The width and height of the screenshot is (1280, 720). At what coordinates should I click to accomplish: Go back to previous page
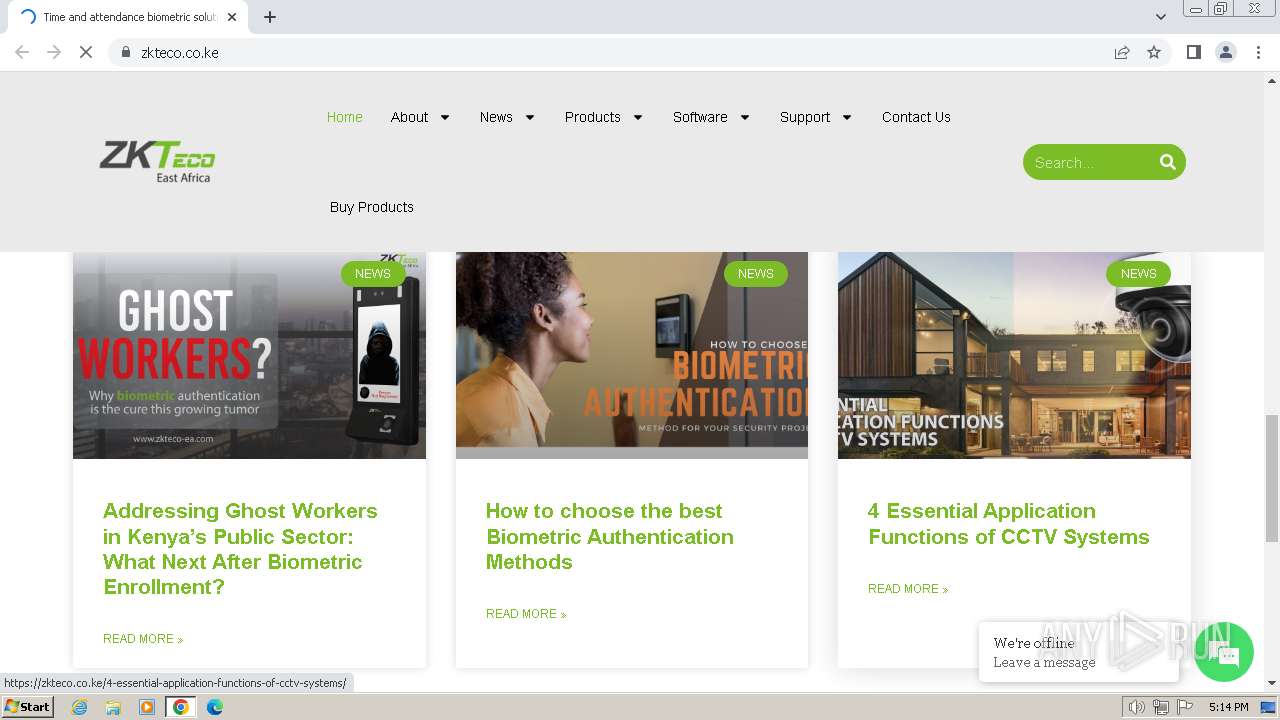[22, 52]
